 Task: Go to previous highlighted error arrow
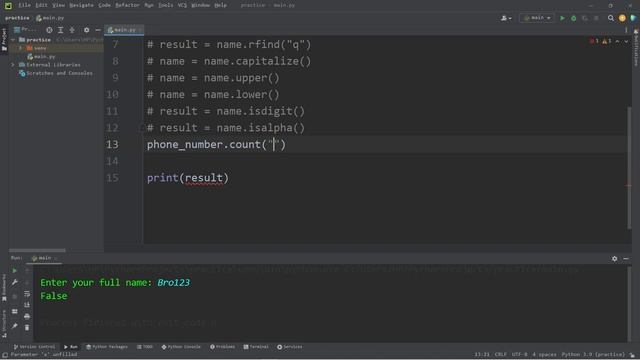(x=618, y=41)
